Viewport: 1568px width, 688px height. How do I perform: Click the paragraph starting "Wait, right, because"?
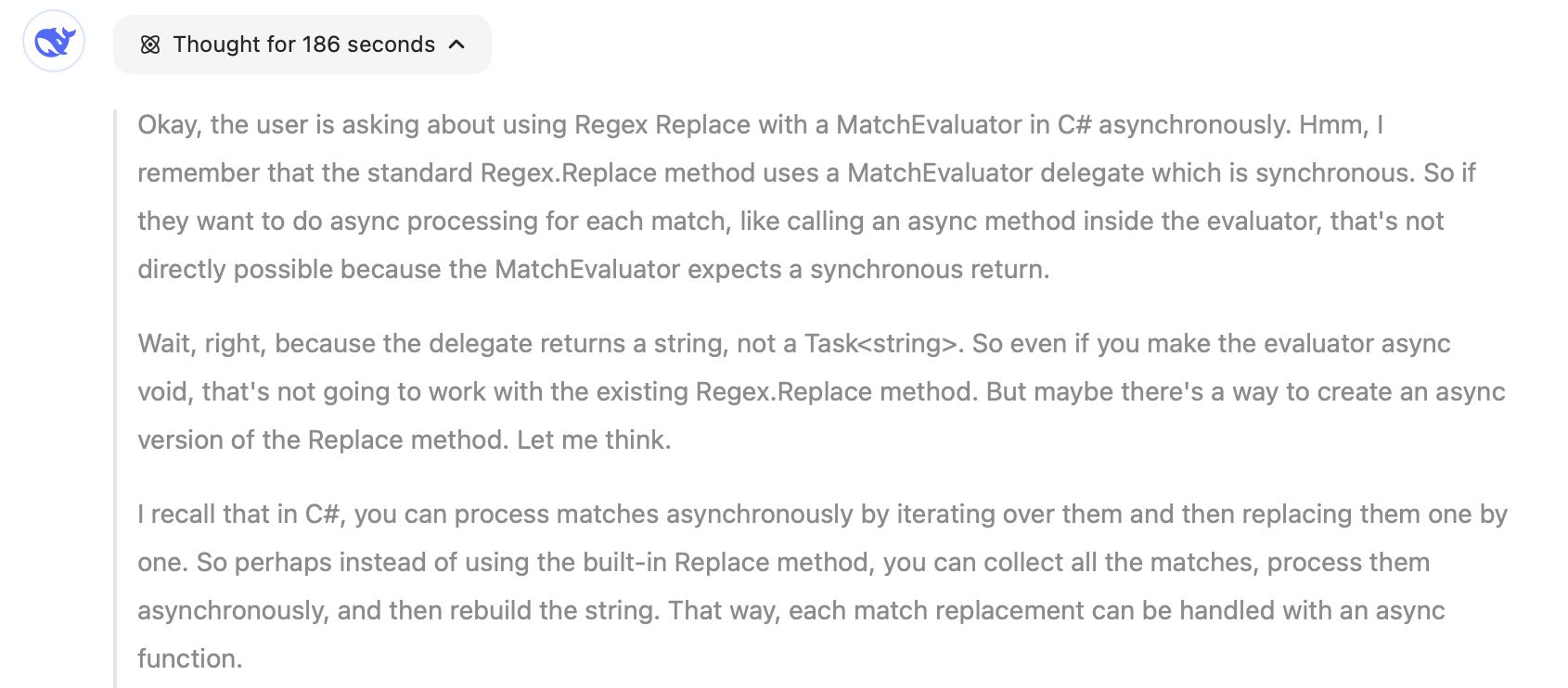point(821,391)
